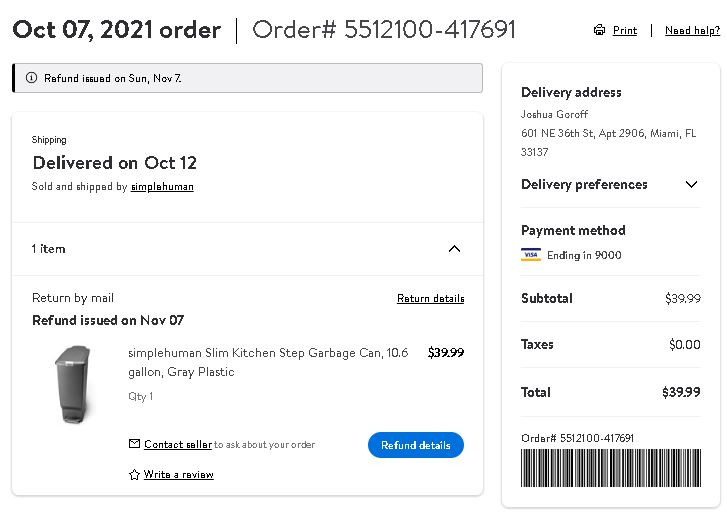Click the Refund issued on Sun, Nov 7 banner
Viewport: 727px width, 524px height.
(x=248, y=78)
